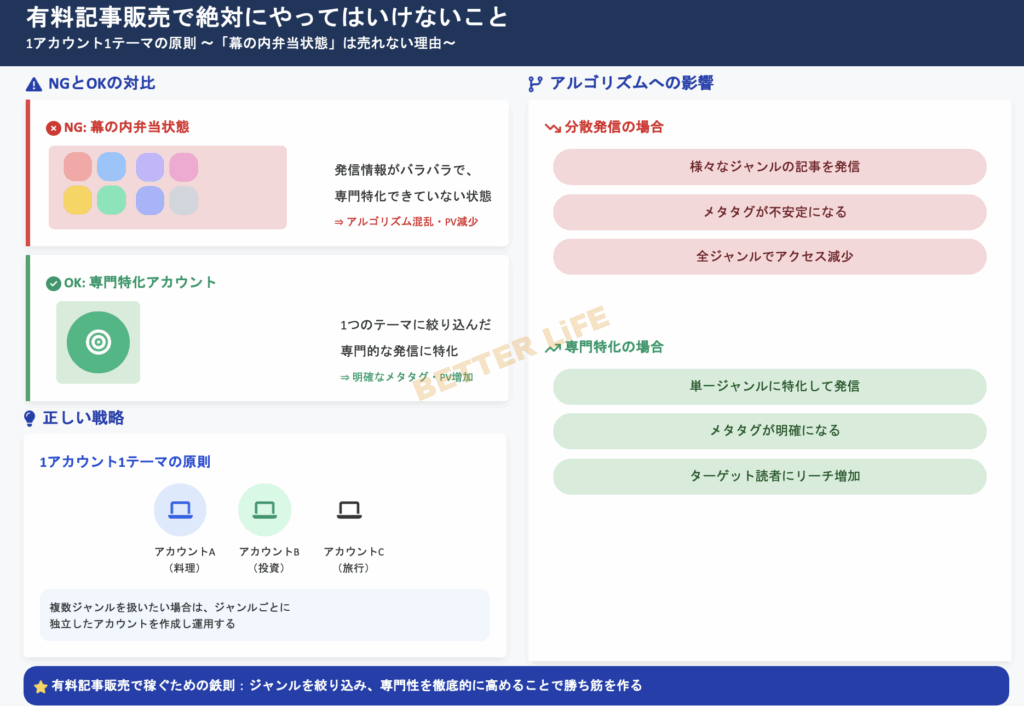Click the warning triangle beside NGとOKの対比
1024x706 pixels.
point(34,84)
